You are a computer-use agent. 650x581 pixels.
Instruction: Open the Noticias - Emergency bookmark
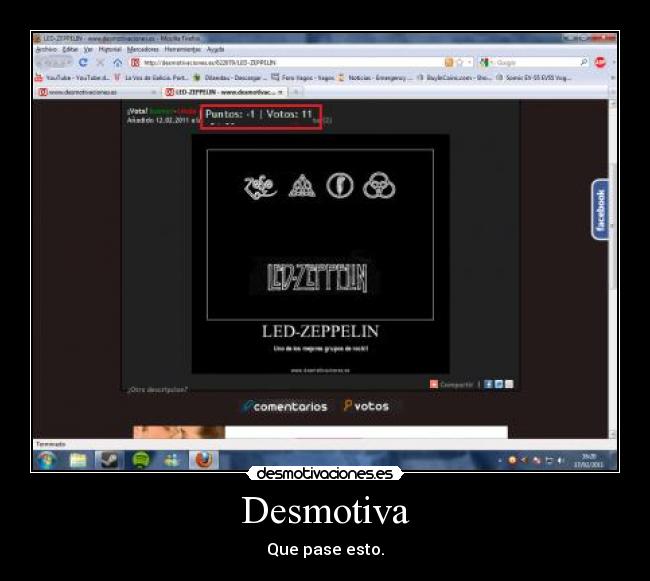pos(375,77)
